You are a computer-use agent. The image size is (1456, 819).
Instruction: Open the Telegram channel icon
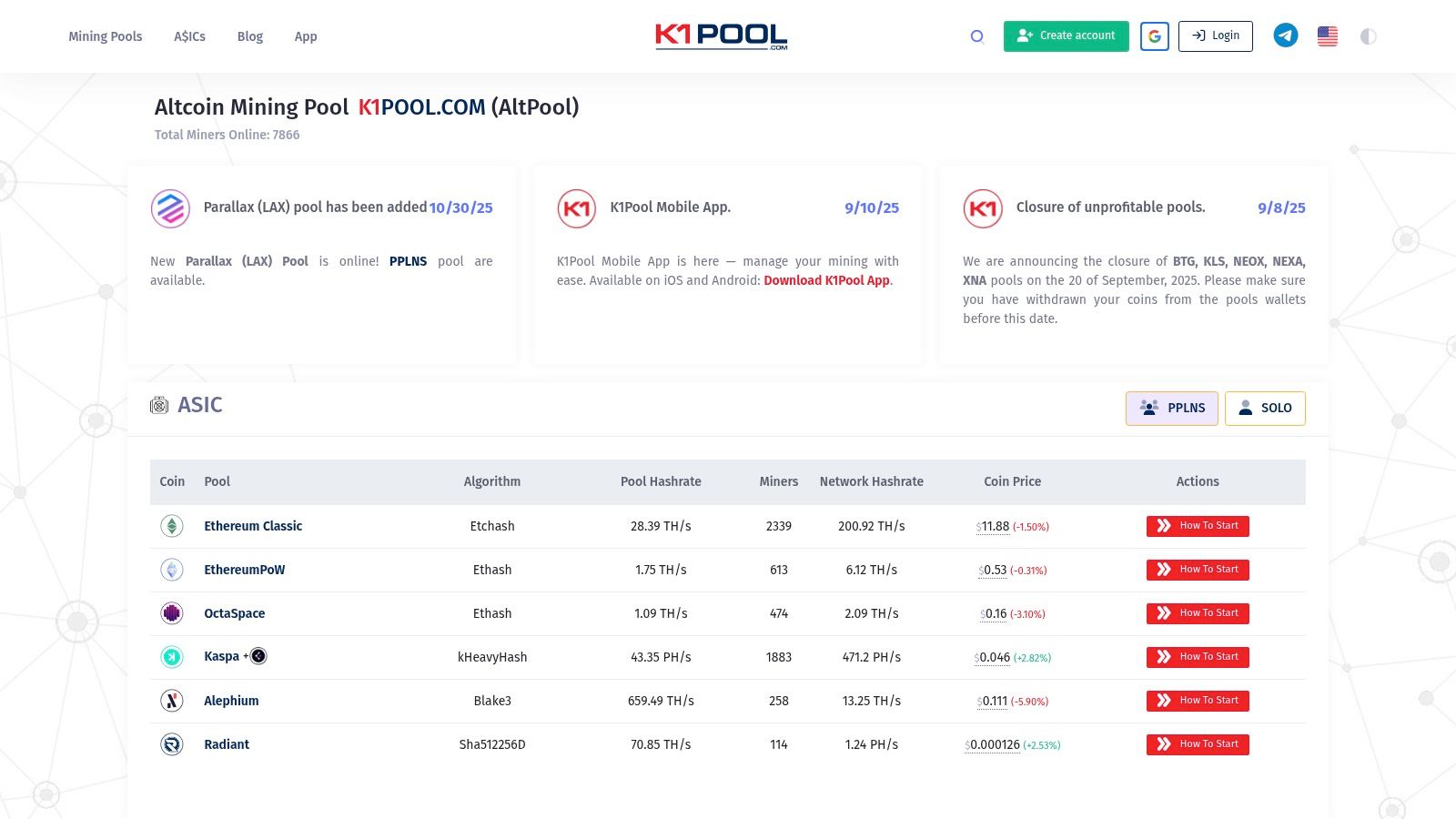[x=1285, y=36]
